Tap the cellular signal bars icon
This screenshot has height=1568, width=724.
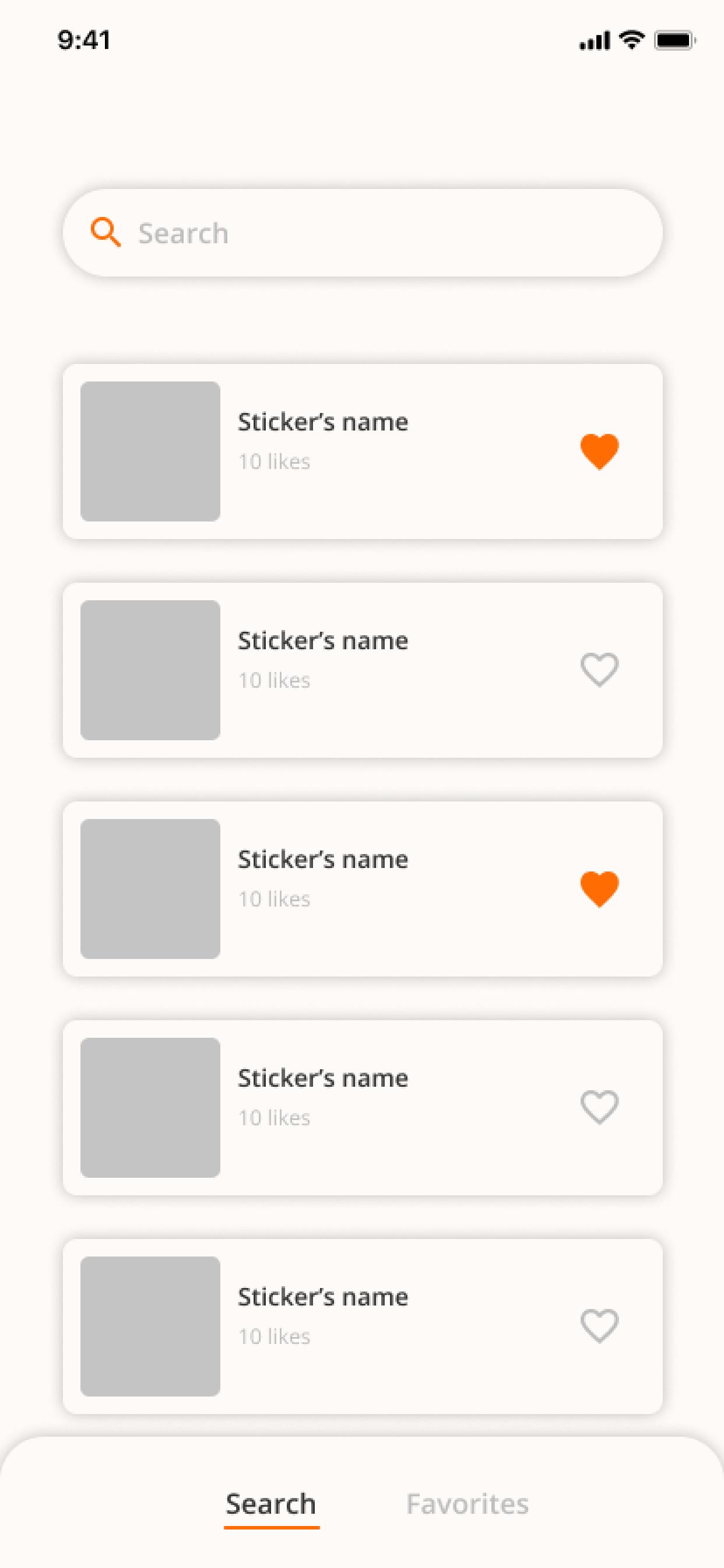(595, 41)
